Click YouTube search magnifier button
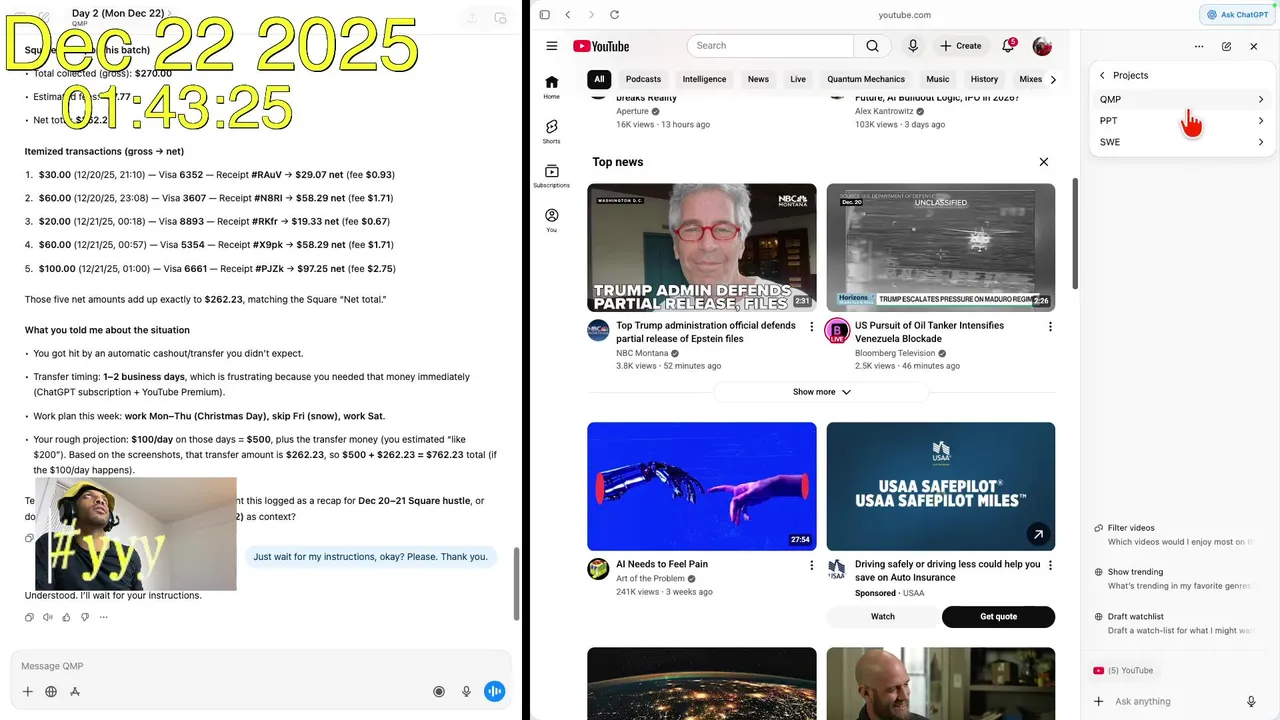This screenshot has height=720, width=1280. coord(872,46)
